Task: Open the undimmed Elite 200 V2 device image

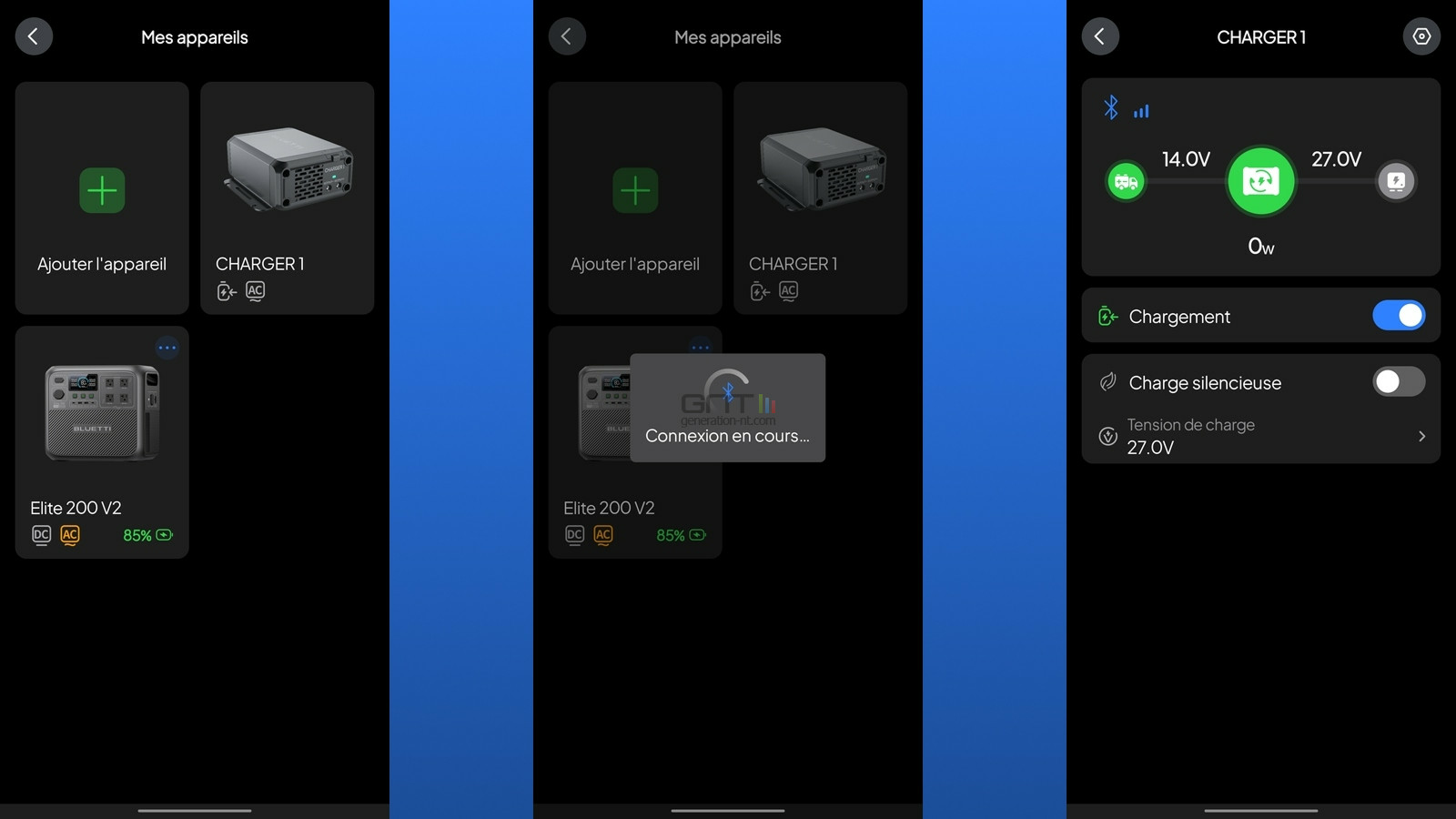Action: (102, 412)
